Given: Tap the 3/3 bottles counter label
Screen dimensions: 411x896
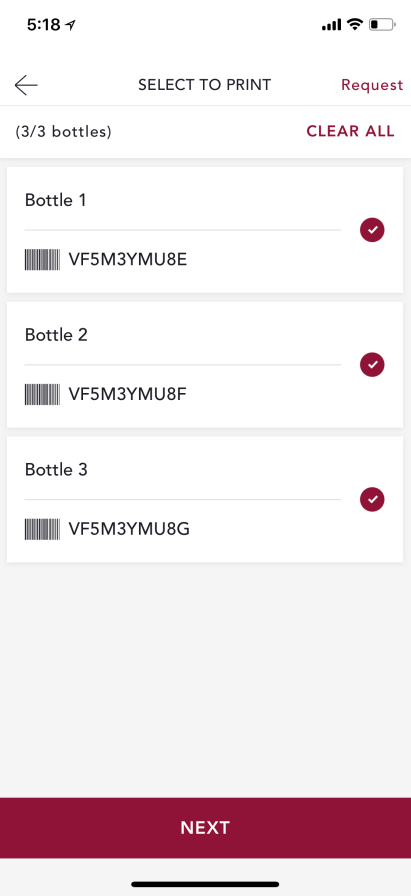Looking at the screenshot, I should click(x=63, y=132).
